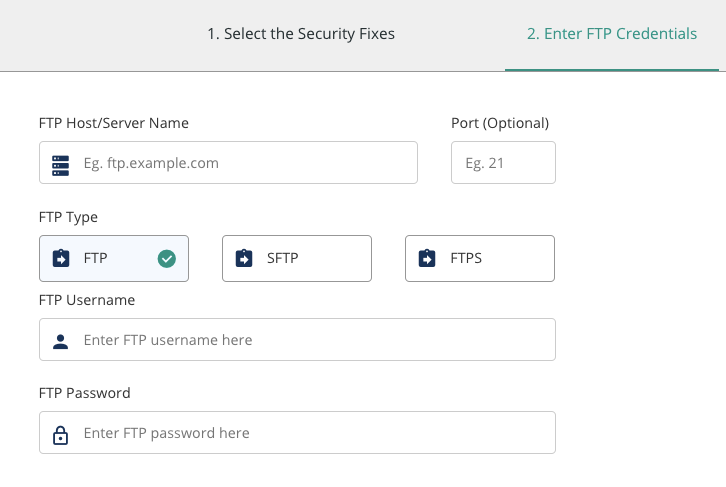Pick the FTPS type option
726x487 pixels.
pos(479,258)
